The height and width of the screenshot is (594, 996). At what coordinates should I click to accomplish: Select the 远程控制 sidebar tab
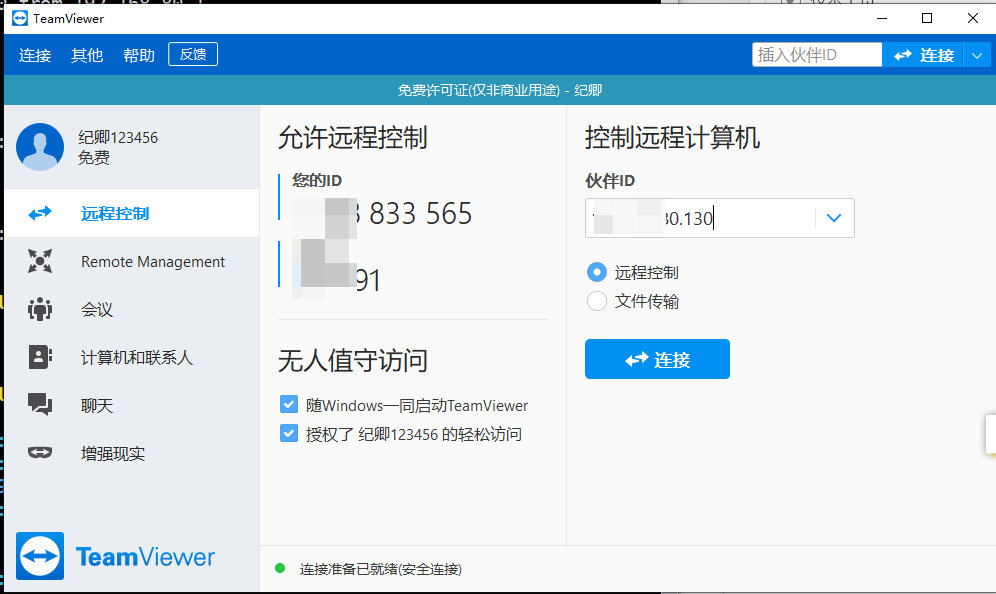131,213
